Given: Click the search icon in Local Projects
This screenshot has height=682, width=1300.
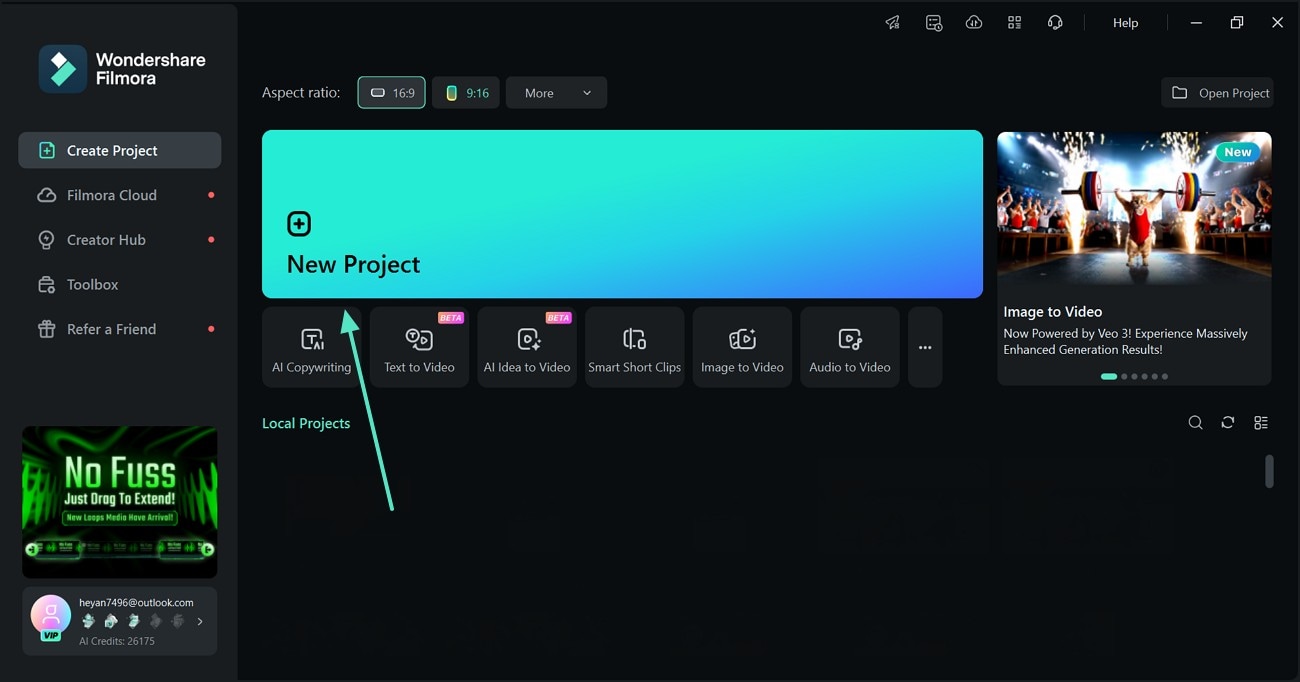Looking at the screenshot, I should pos(1195,422).
